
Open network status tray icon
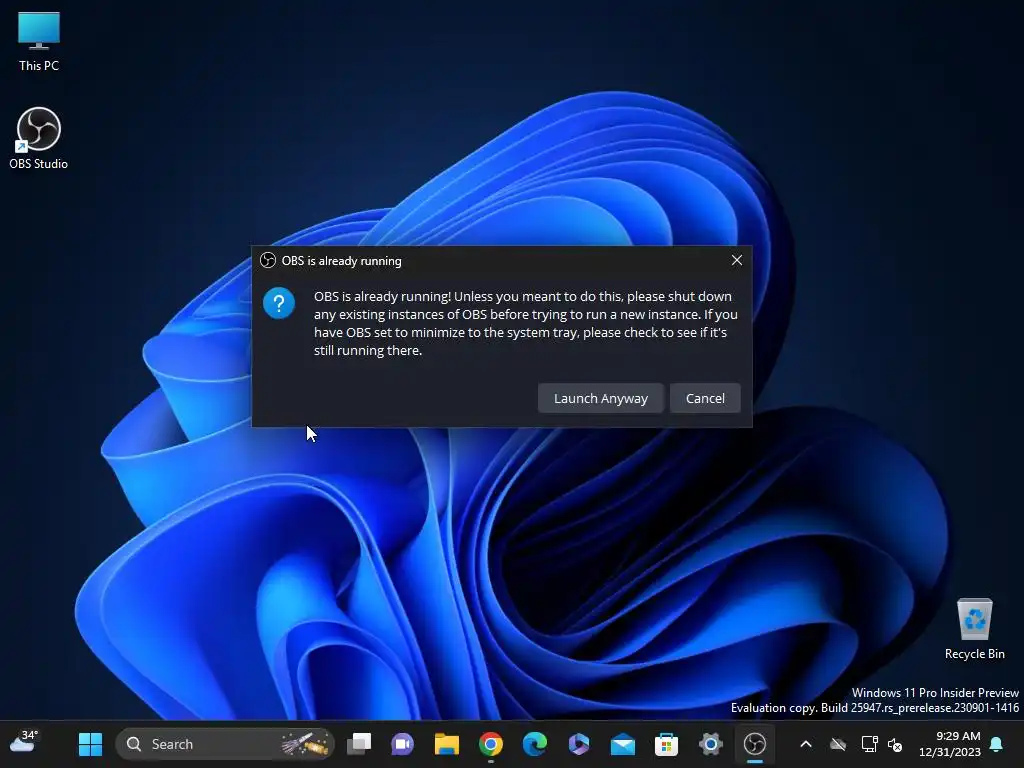coord(869,744)
